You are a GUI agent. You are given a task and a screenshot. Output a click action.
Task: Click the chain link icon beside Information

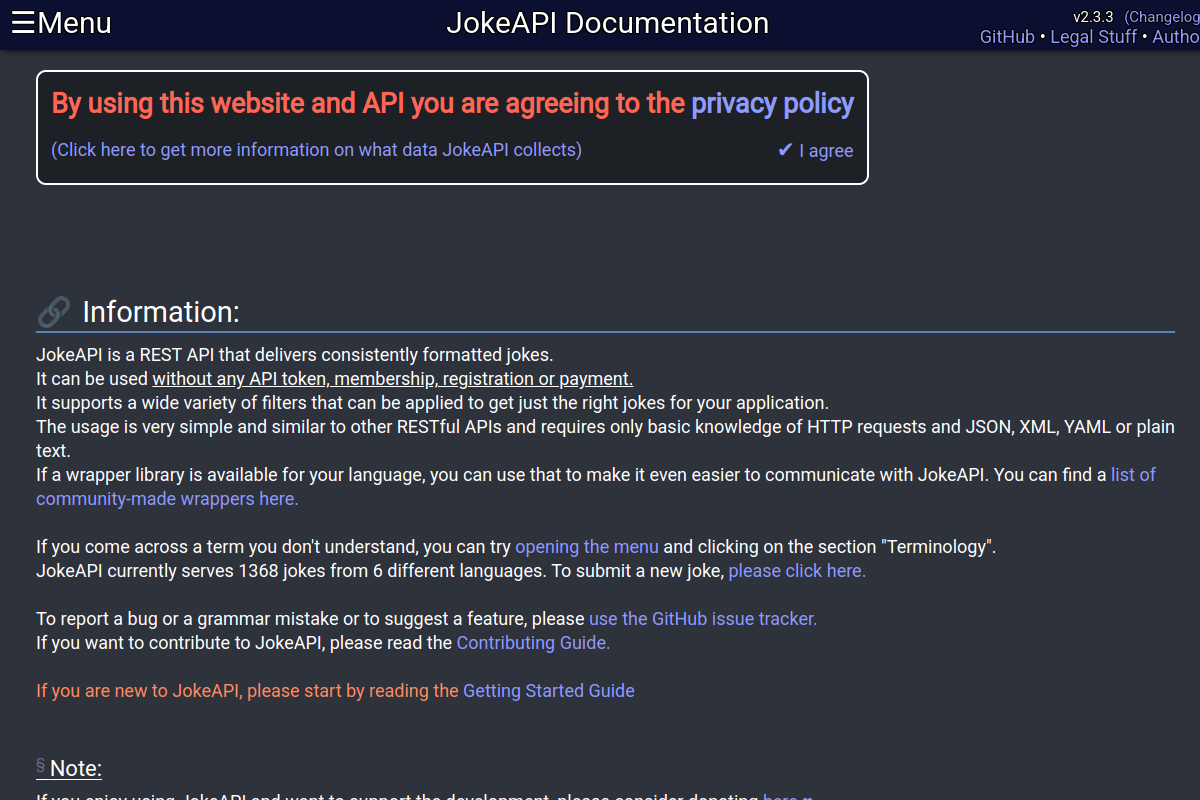point(53,312)
